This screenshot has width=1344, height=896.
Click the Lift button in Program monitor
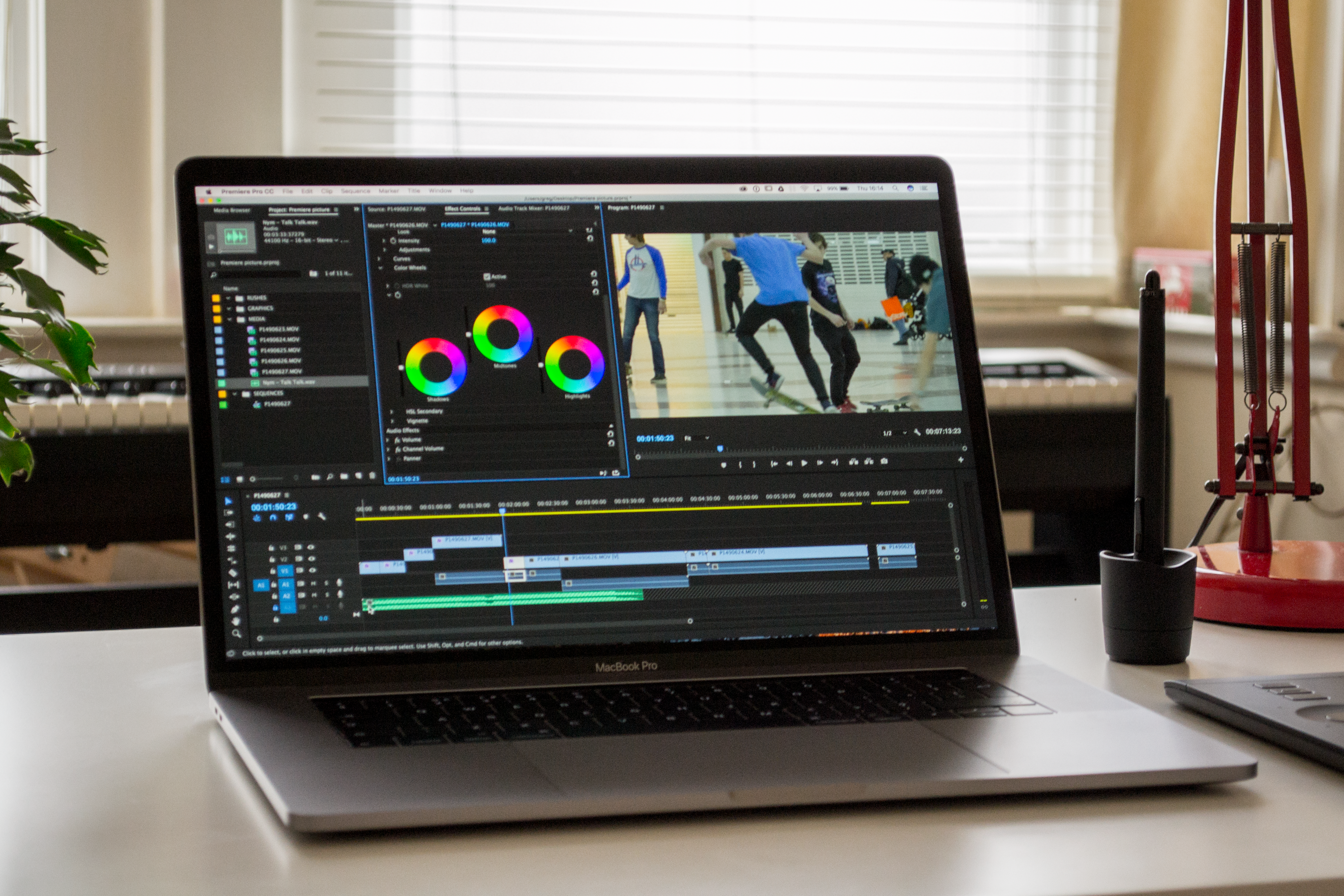[x=853, y=462]
